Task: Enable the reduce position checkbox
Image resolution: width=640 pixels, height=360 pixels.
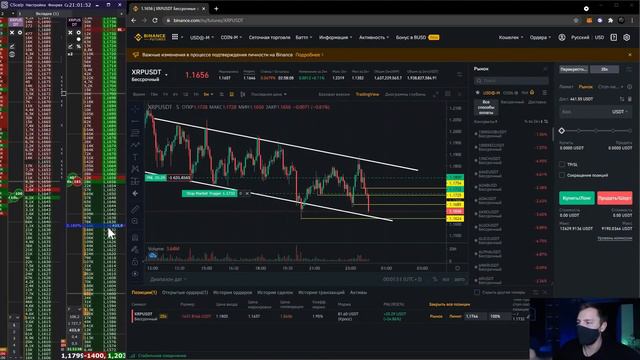Action: point(562,175)
